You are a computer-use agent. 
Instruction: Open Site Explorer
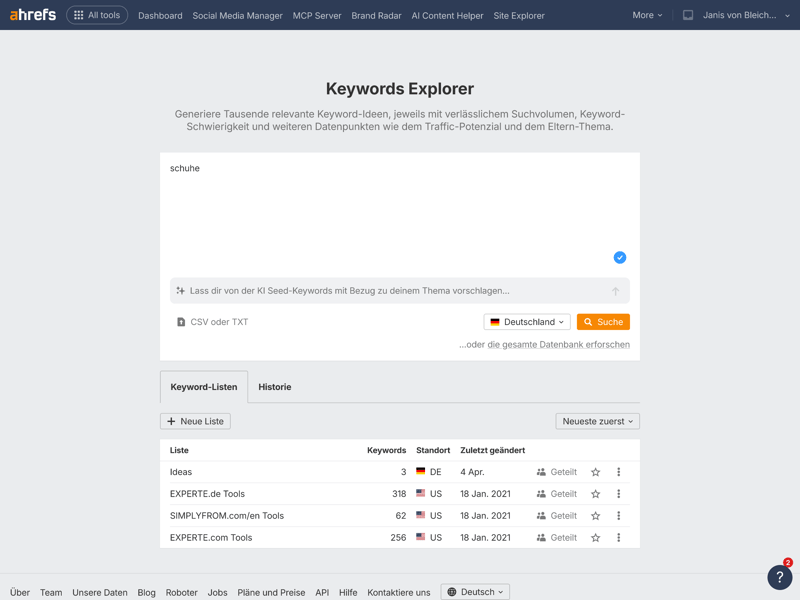[519, 16]
